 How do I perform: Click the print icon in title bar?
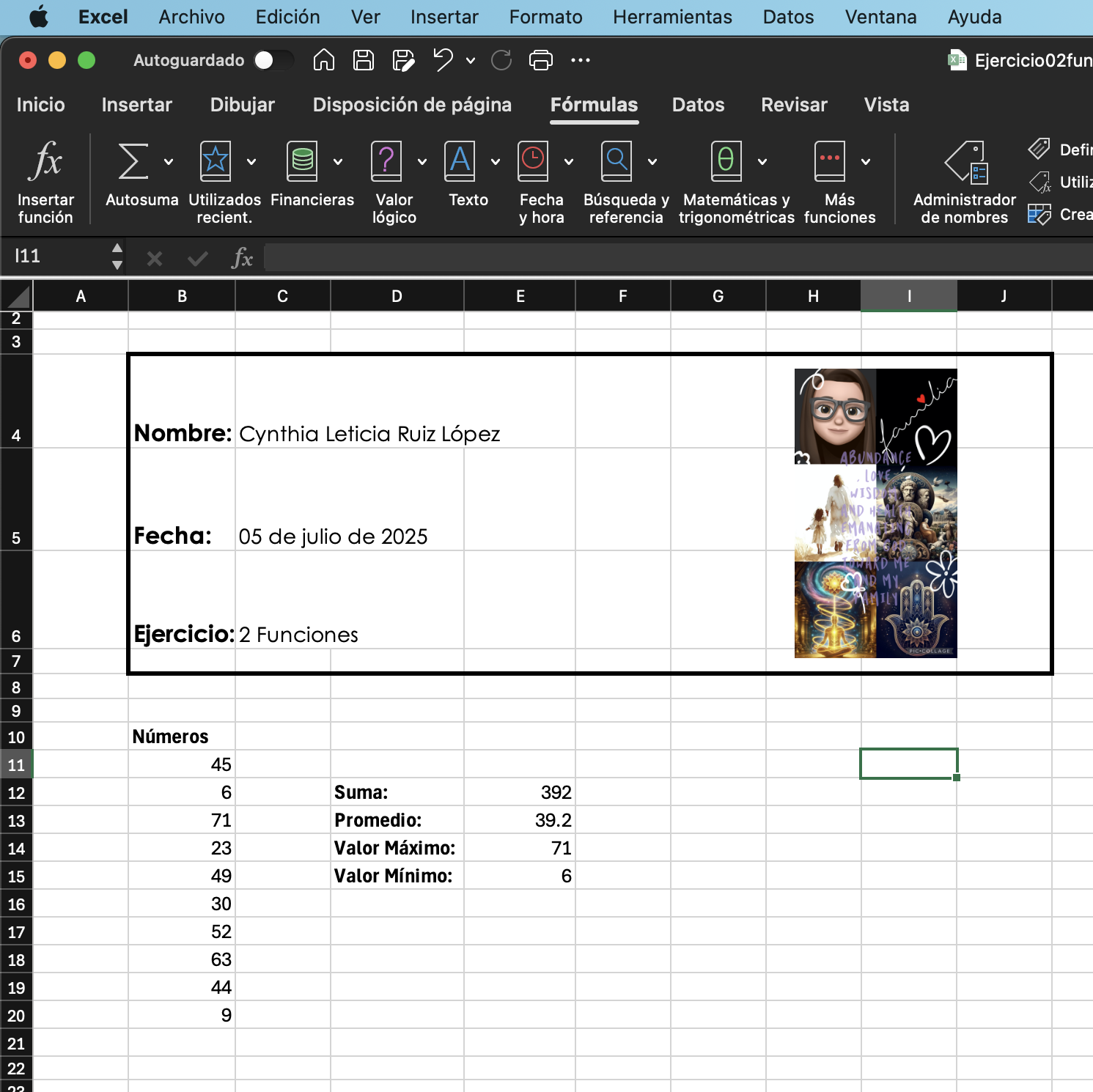tap(540, 60)
